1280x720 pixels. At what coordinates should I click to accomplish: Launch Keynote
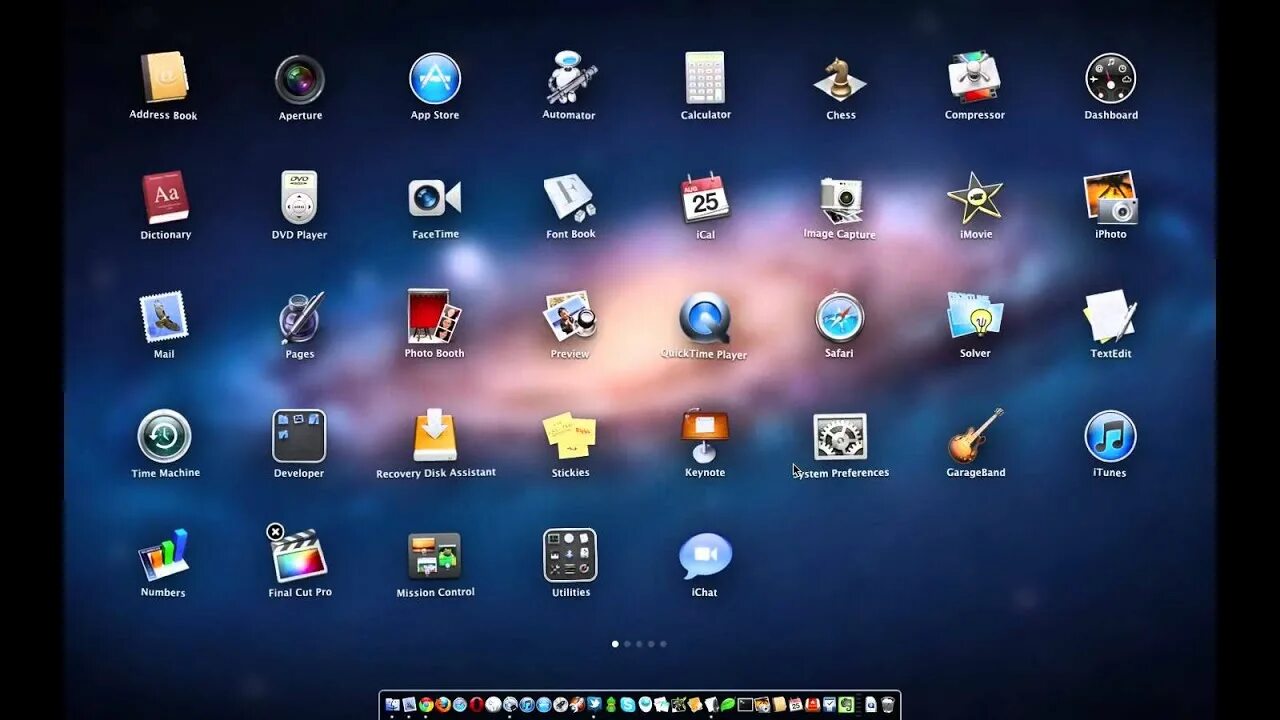click(705, 436)
